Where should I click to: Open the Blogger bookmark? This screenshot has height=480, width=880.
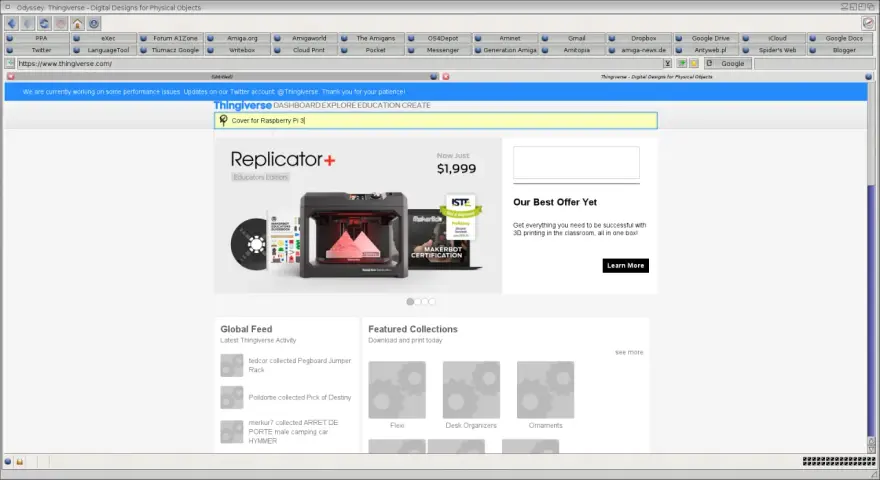coord(840,50)
